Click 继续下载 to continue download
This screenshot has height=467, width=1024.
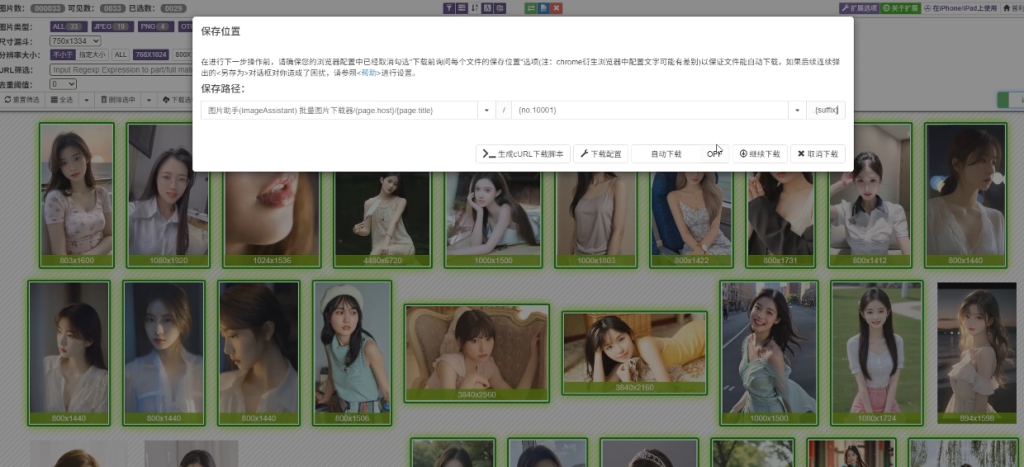[x=759, y=154]
